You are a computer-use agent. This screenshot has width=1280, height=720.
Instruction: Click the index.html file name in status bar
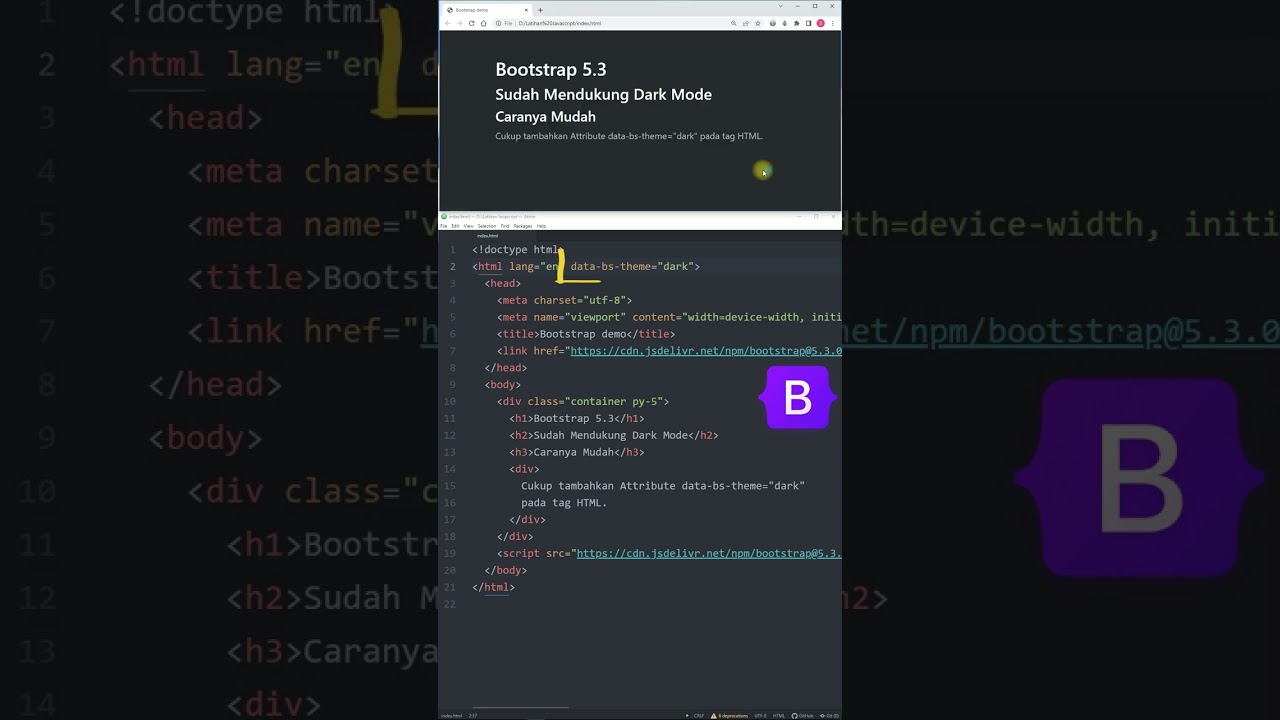pos(452,716)
